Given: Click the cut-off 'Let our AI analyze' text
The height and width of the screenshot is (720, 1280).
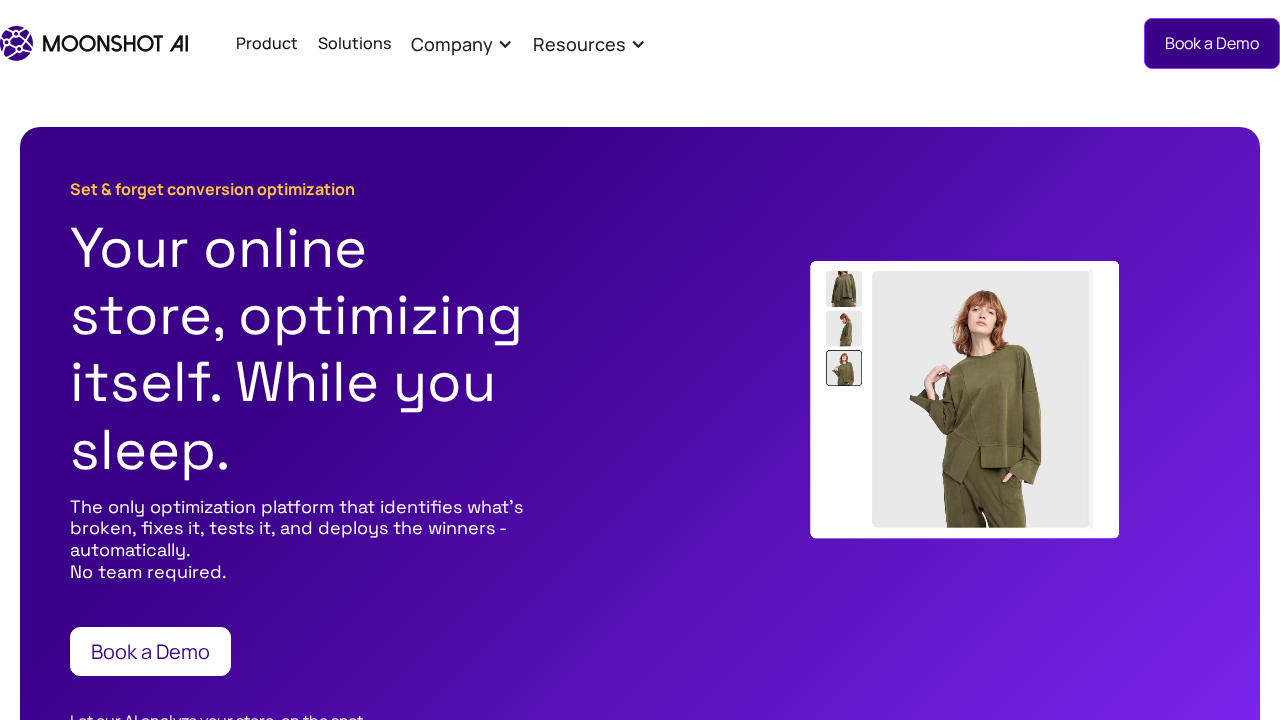Looking at the screenshot, I should 216,716.
